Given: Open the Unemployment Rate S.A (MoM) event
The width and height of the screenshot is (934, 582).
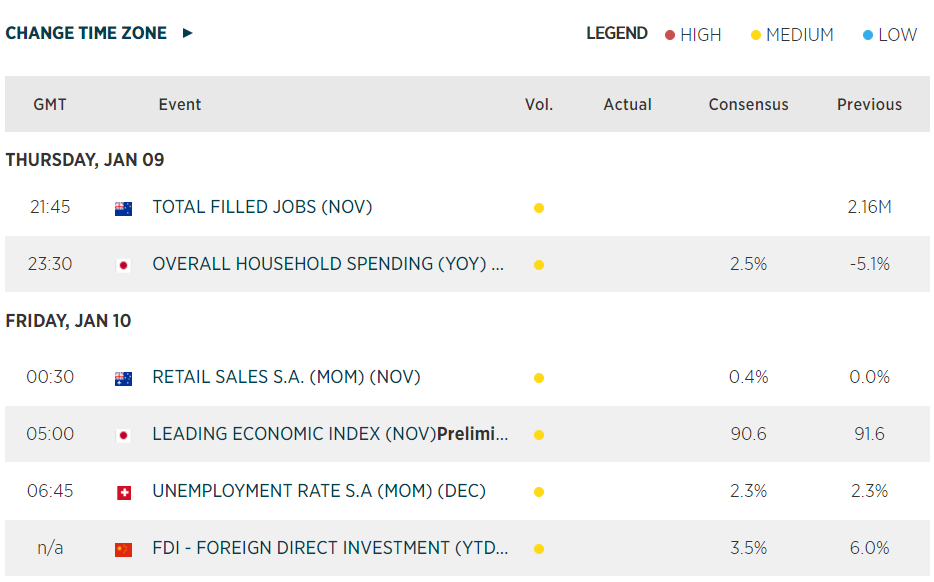Looking at the screenshot, I should (x=319, y=492).
